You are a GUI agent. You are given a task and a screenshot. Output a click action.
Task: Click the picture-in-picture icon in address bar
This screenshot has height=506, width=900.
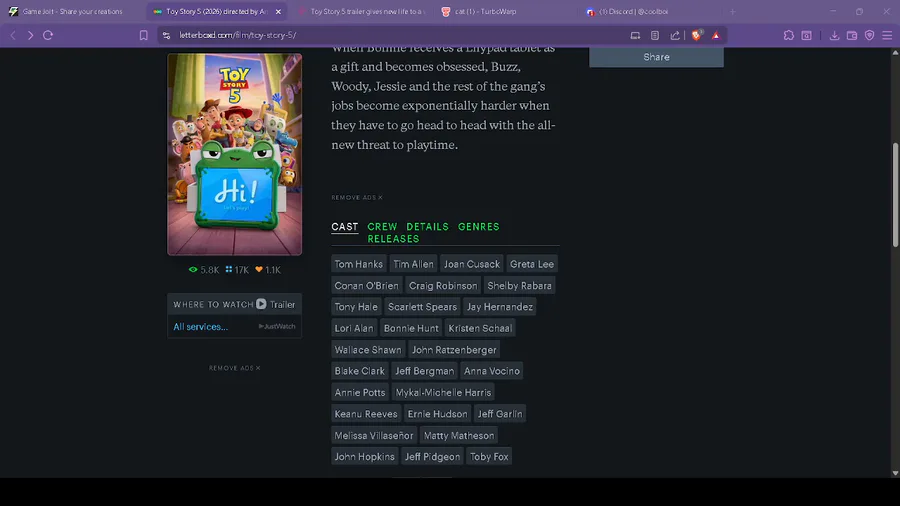[635, 35]
